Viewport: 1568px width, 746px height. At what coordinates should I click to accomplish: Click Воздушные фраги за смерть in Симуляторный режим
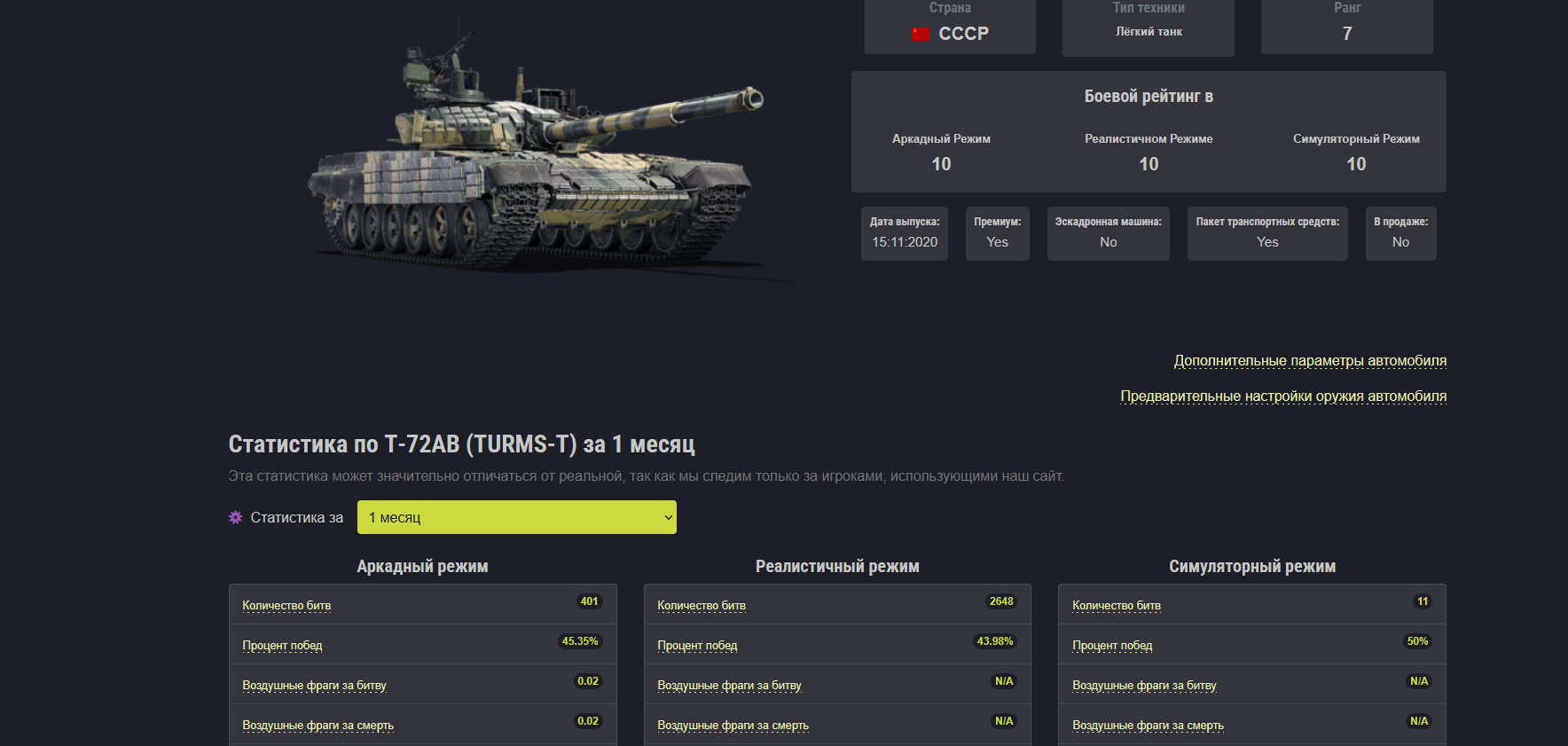pos(1148,726)
